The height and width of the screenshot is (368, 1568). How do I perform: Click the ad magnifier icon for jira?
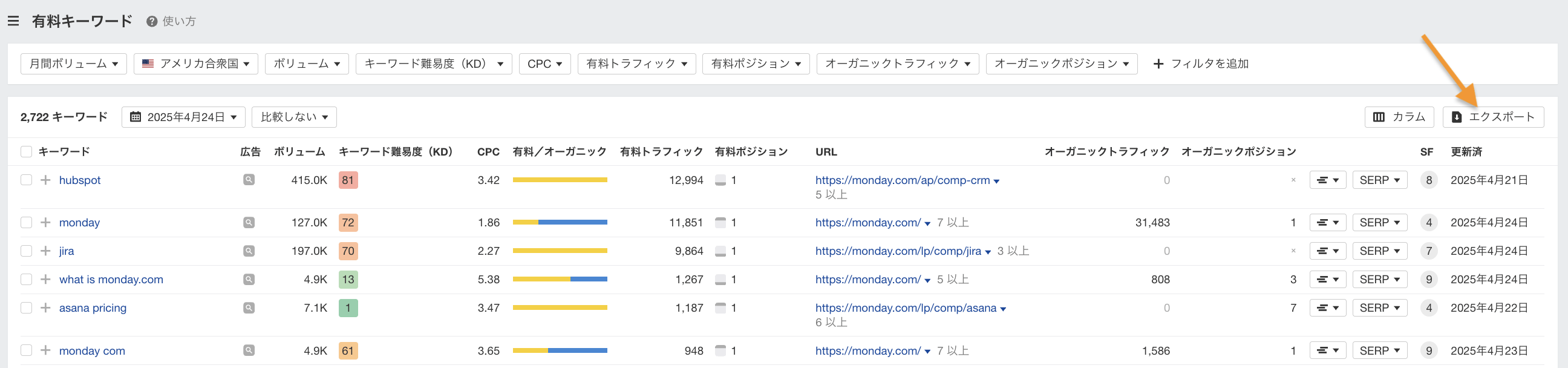[249, 251]
